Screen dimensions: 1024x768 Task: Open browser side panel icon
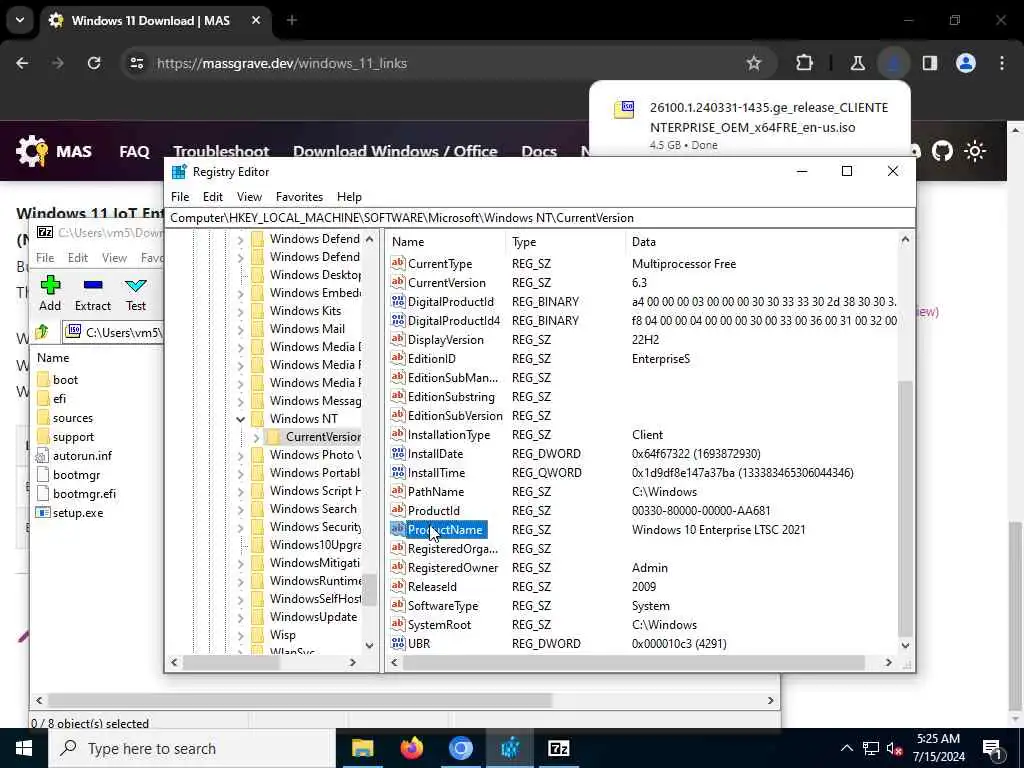[x=930, y=63]
